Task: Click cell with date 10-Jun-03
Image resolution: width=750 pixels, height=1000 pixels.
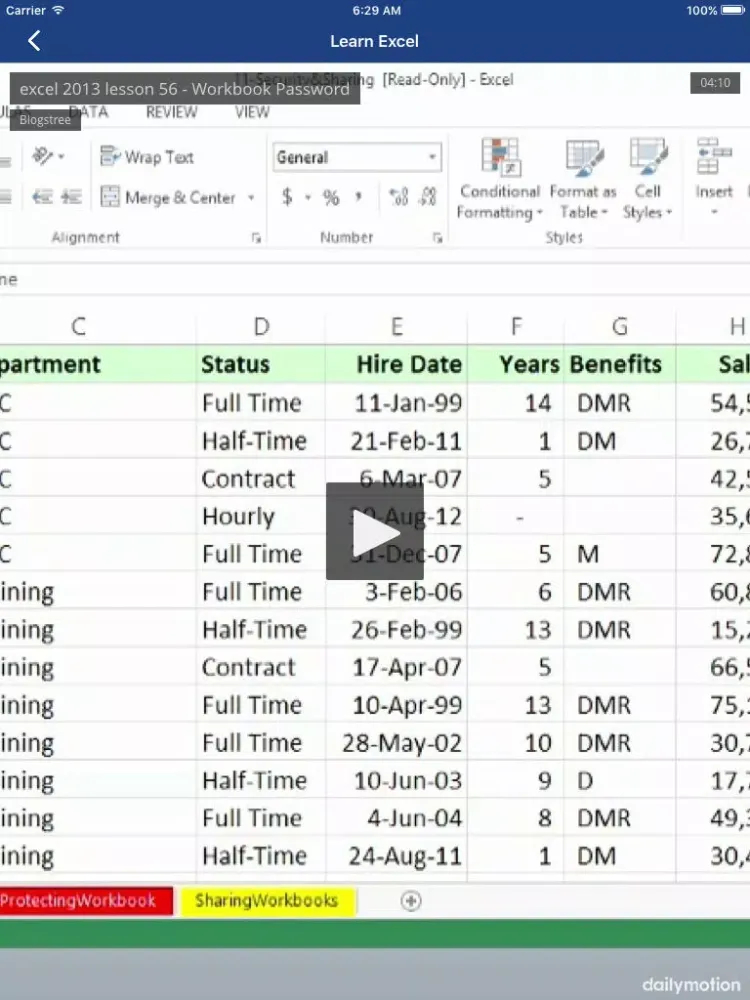Action: [396, 780]
